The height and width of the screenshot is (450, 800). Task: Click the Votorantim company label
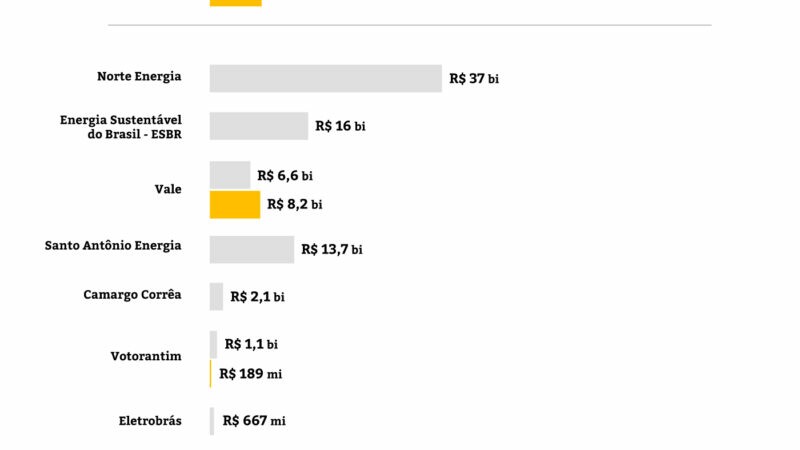[x=146, y=356]
